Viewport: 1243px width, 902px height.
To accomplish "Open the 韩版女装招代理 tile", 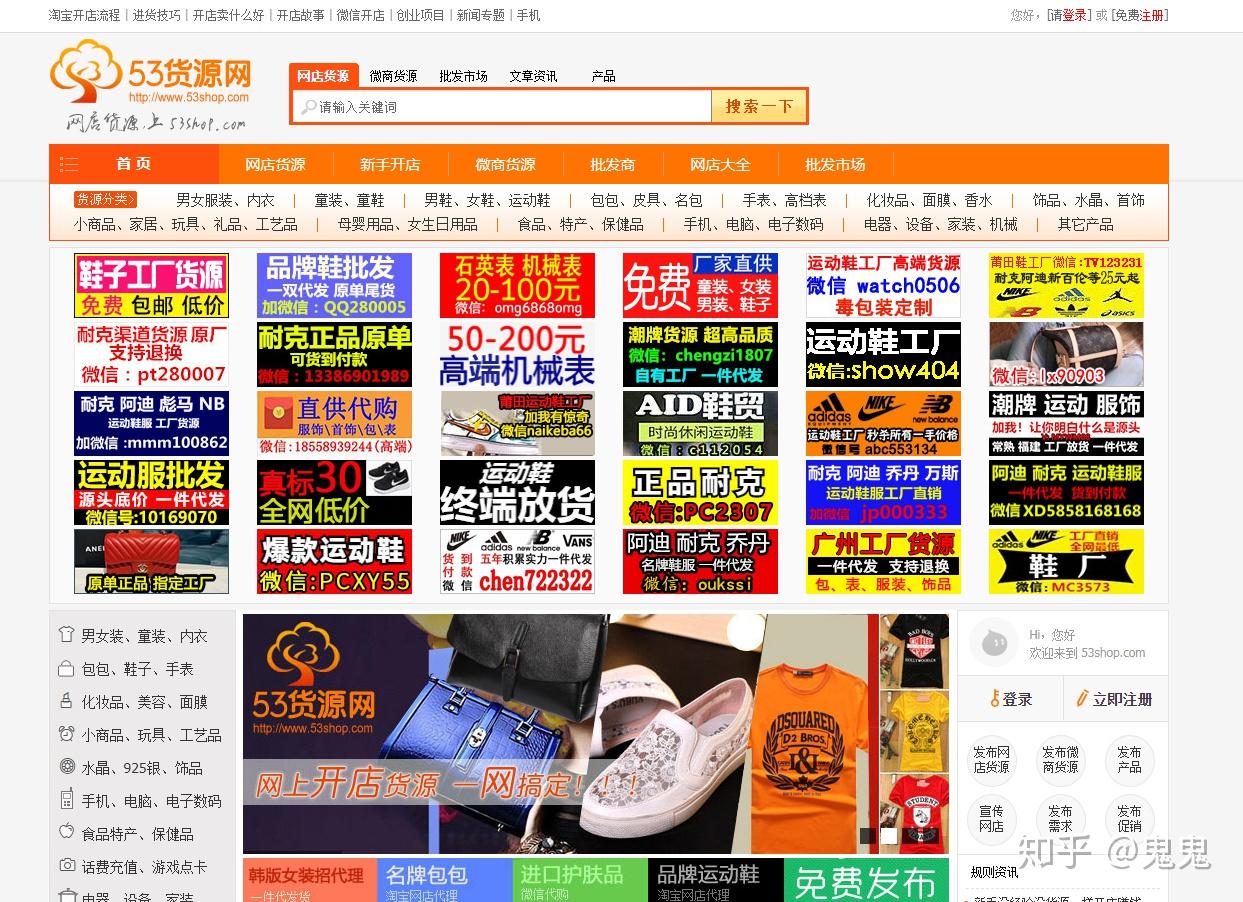I will [309, 880].
